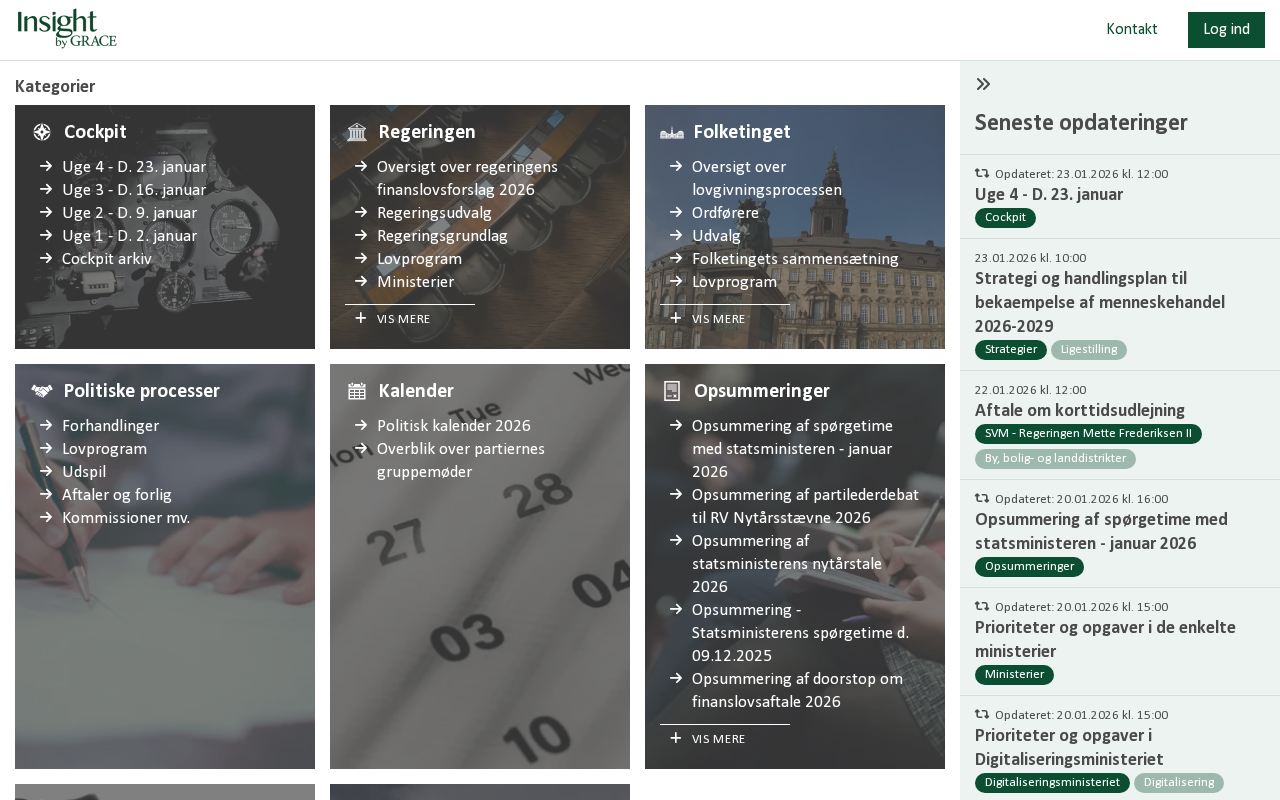Click the arrow icon beside Cockpit arkiv
The image size is (1280, 800).
pyautogui.click(x=46, y=258)
